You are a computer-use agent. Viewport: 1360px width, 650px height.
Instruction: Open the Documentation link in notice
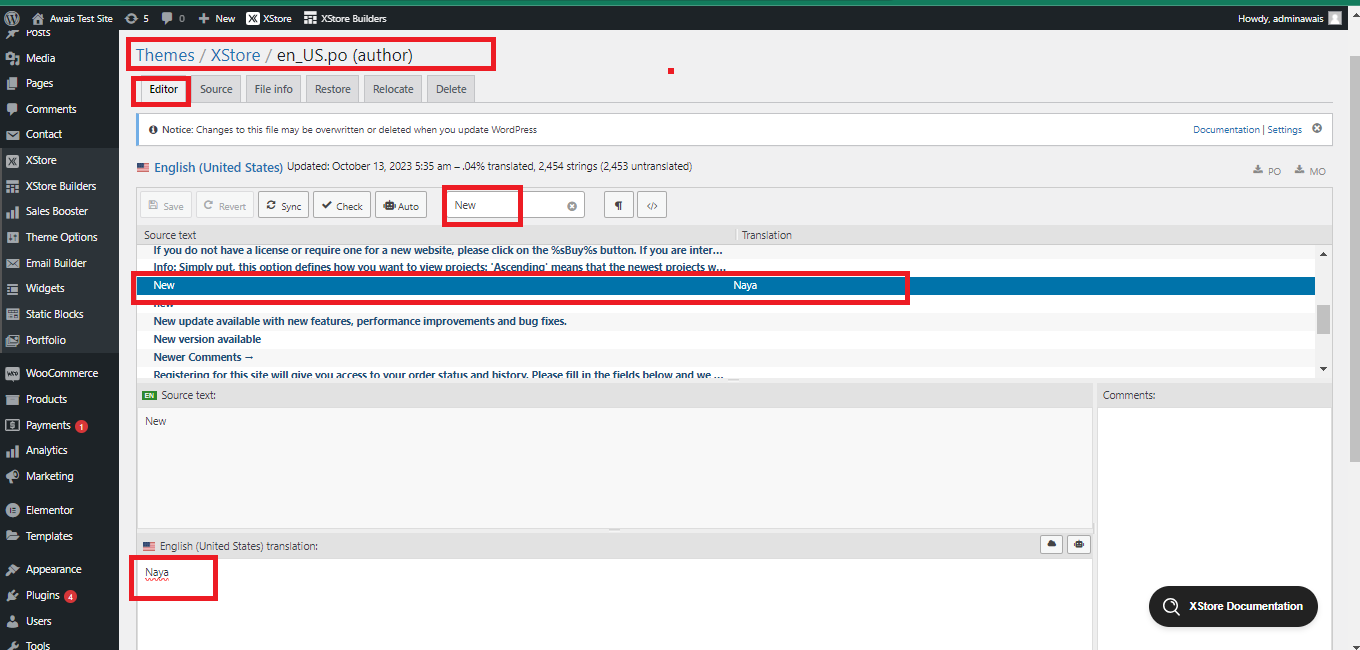(x=1226, y=130)
